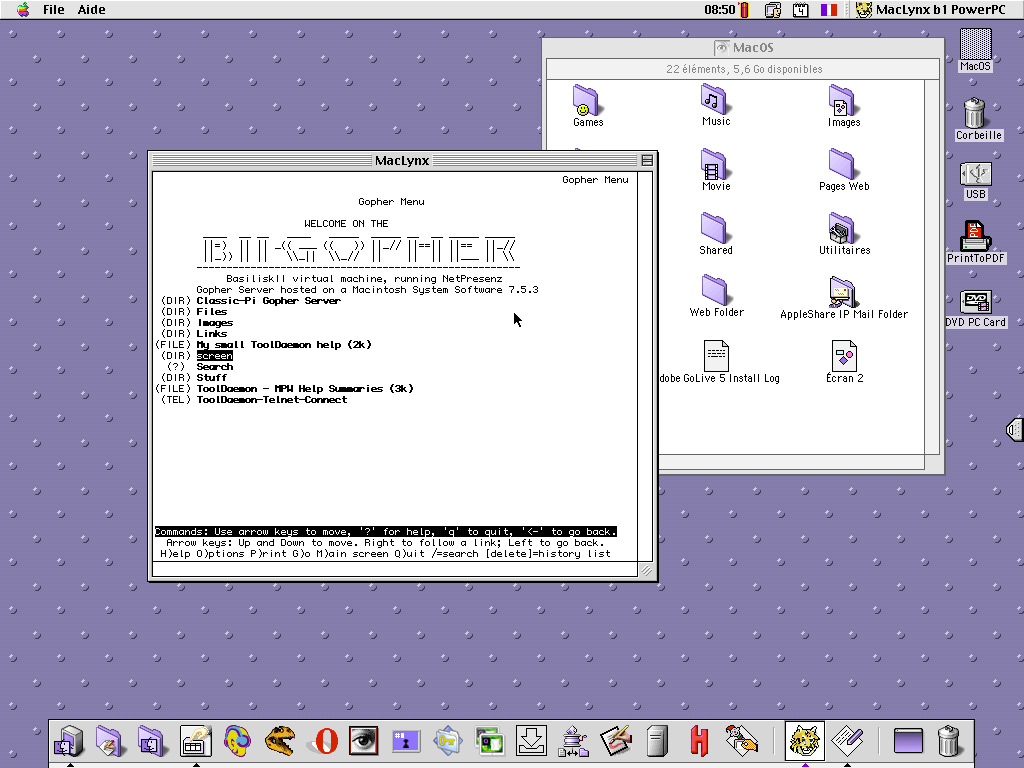
Task: Select the Utilitaires folder
Action: (x=844, y=233)
